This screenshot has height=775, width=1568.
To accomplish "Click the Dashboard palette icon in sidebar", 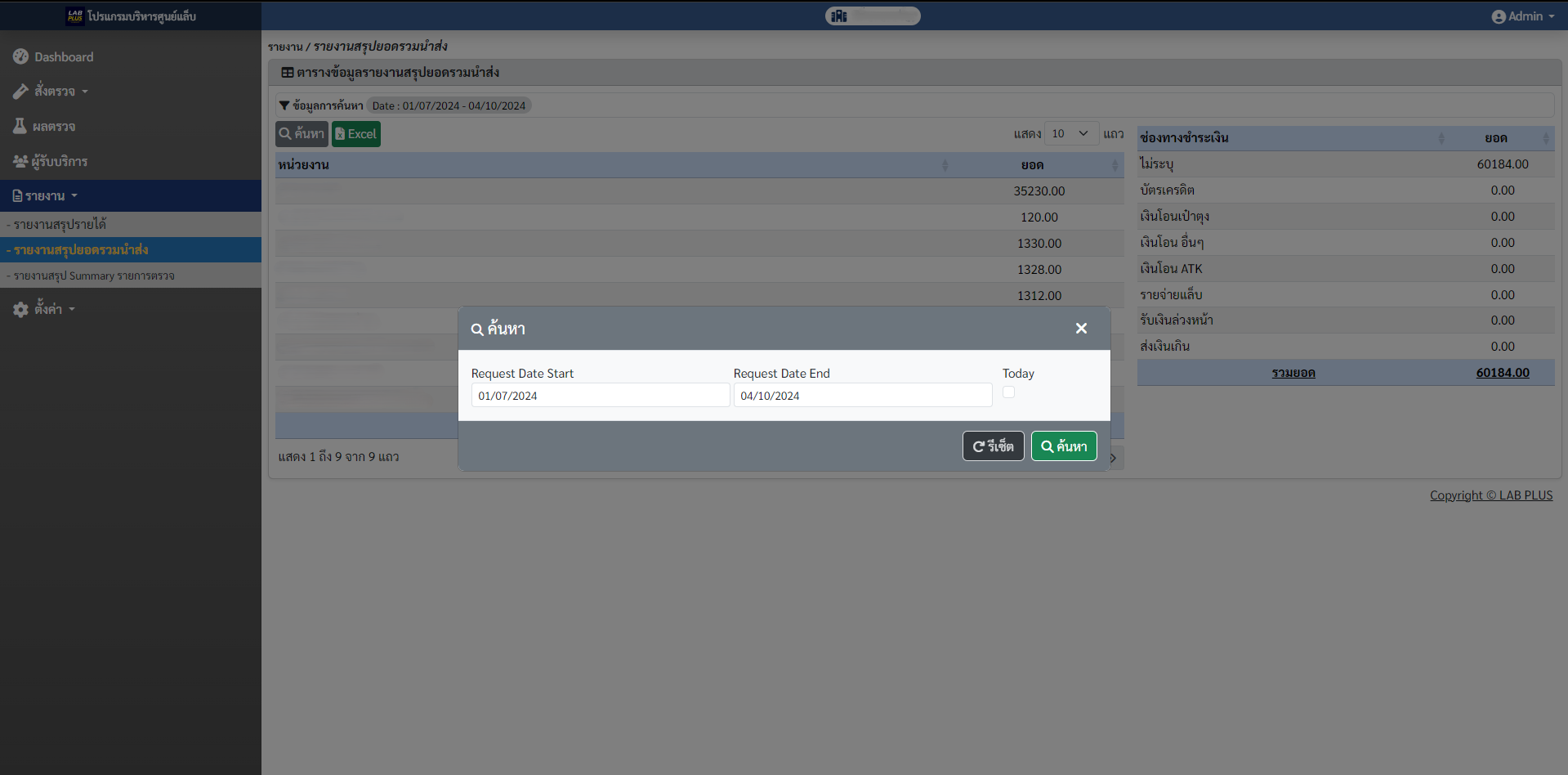I will pyautogui.click(x=20, y=56).
